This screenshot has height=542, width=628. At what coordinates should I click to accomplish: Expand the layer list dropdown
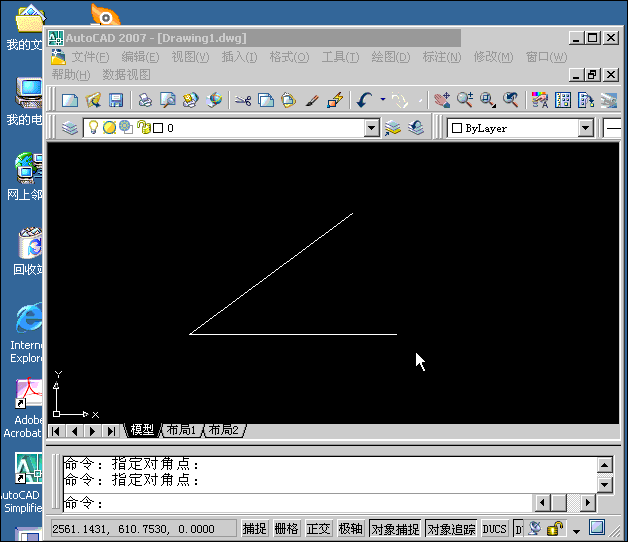372,128
